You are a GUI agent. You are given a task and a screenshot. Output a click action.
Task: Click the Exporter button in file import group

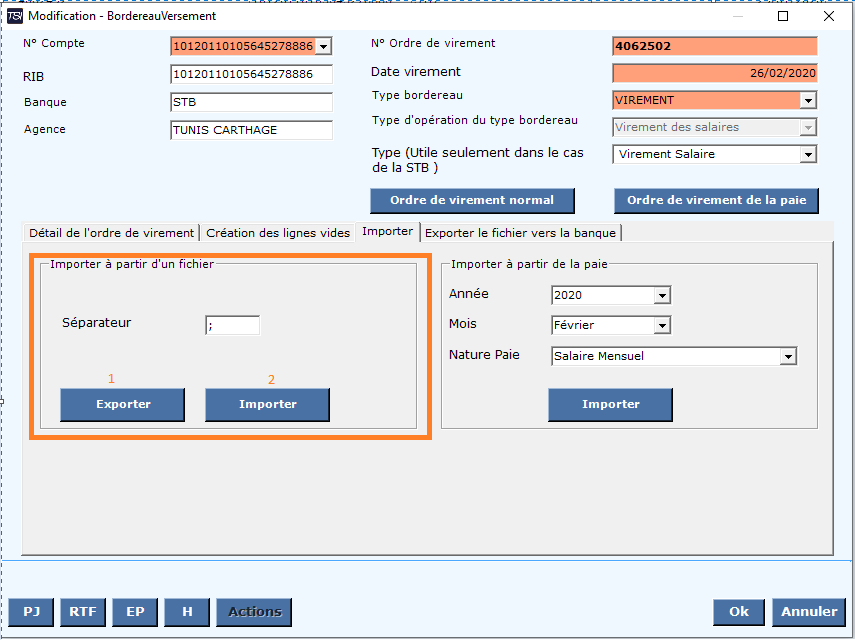click(123, 404)
